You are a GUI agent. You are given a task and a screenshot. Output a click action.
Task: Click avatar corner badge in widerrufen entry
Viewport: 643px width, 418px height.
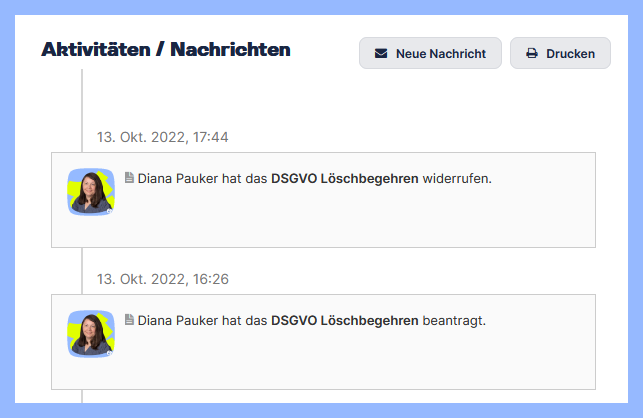(110, 211)
